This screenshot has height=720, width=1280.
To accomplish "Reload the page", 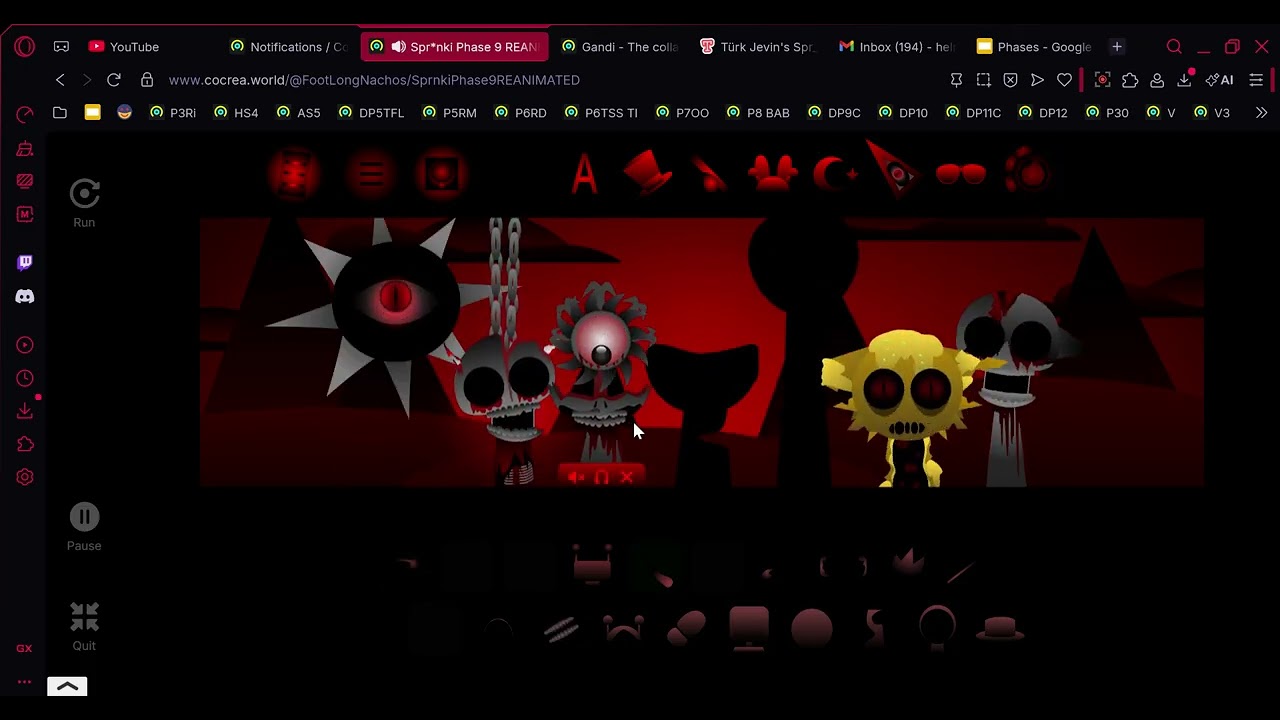I will click(114, 80).
